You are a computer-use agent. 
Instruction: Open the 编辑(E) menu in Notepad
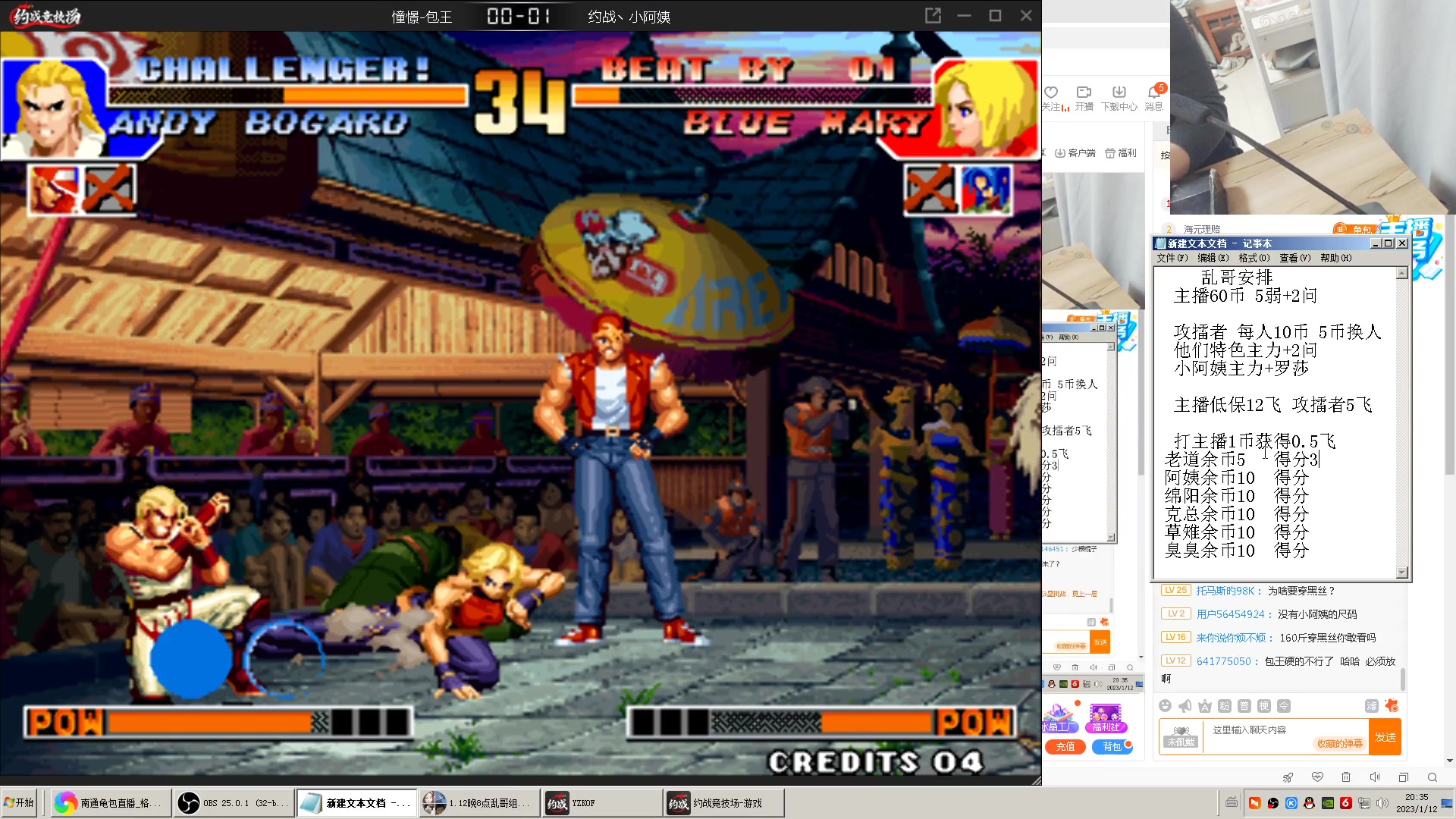(x=1213, y=258)
